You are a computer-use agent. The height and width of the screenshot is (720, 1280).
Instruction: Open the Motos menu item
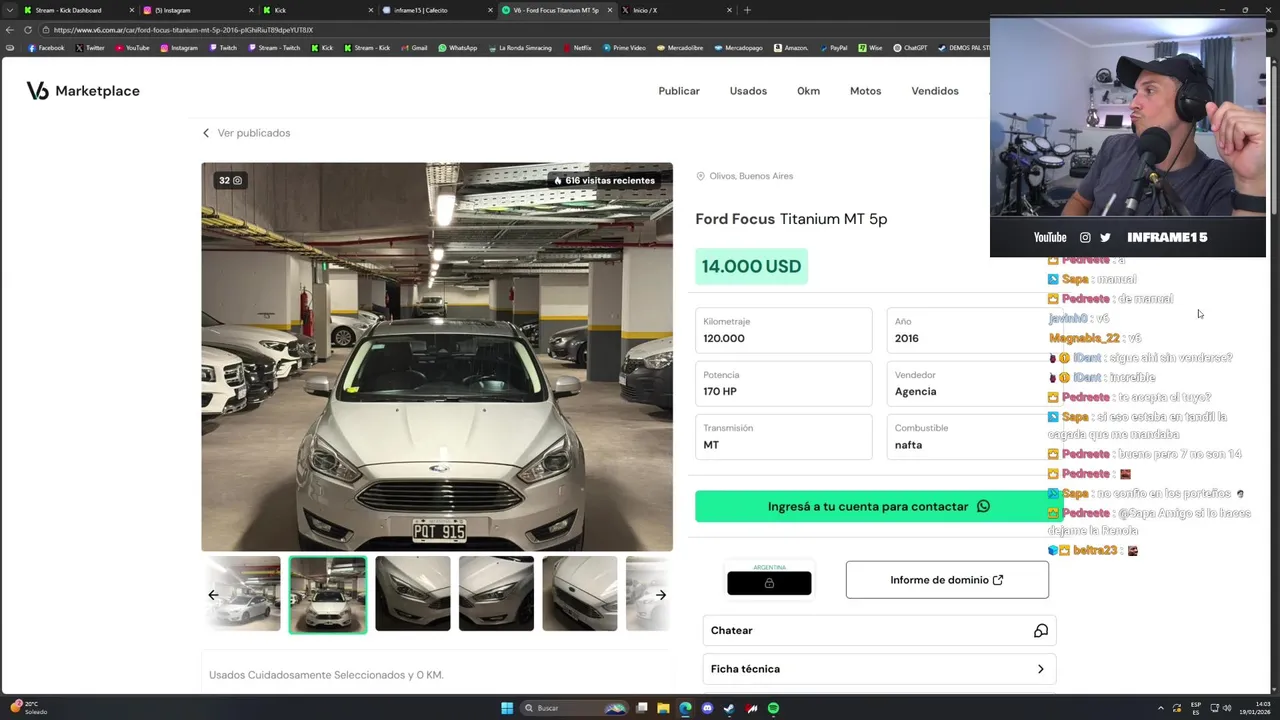pos(866,91)
